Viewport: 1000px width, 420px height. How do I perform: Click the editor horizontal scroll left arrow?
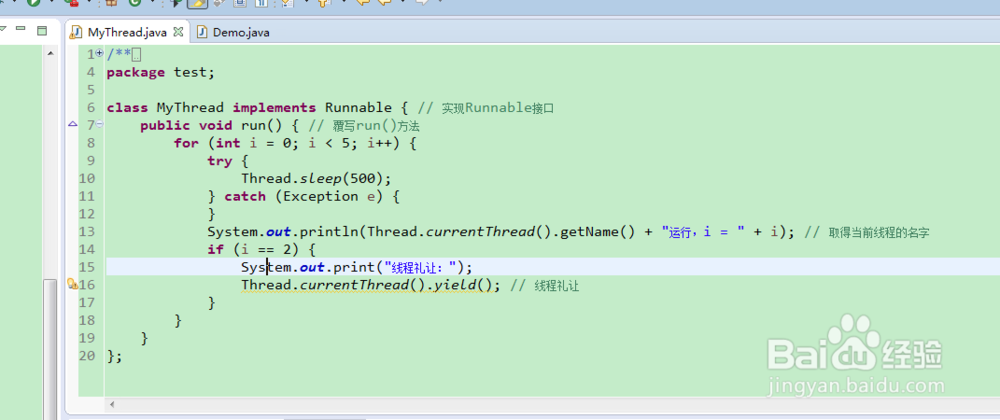tap(113, 404)
